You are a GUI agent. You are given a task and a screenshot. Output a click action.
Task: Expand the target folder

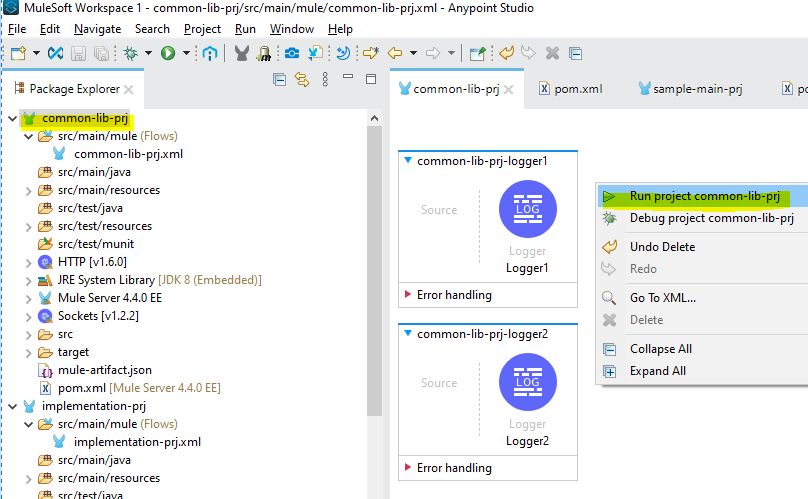coord(27,352)
